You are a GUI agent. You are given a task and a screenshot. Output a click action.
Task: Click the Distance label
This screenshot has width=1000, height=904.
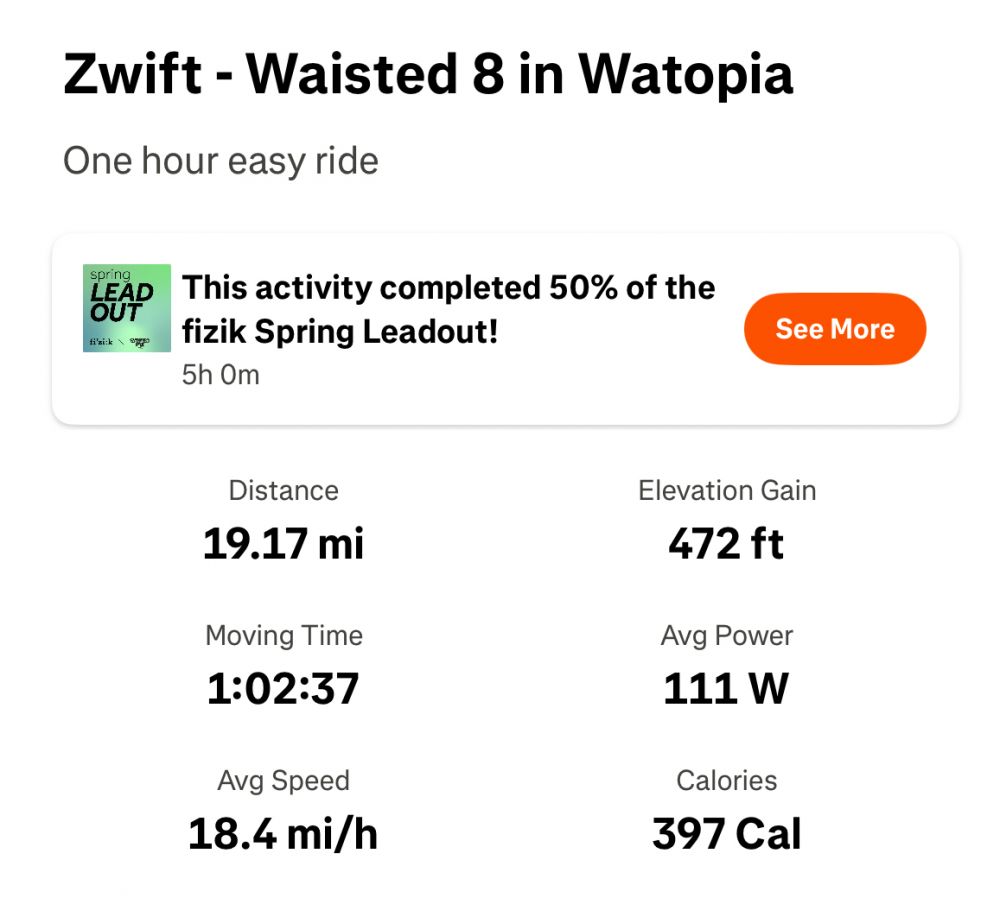coord(283,491)
